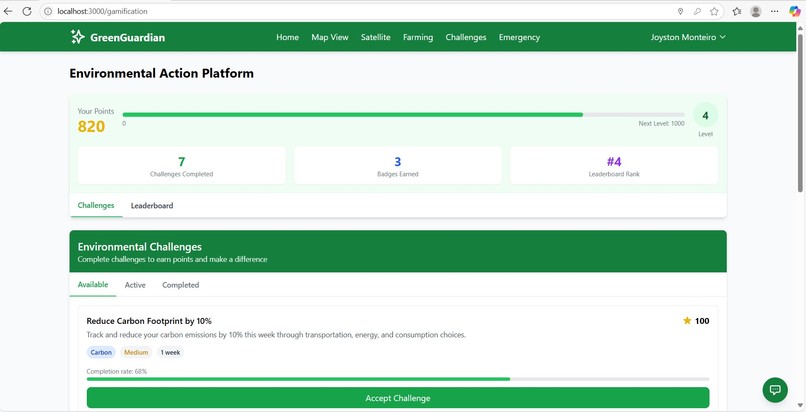
Task: Click the Accept Challenge button
Action: pyautogui.click(x=398, y=398)
